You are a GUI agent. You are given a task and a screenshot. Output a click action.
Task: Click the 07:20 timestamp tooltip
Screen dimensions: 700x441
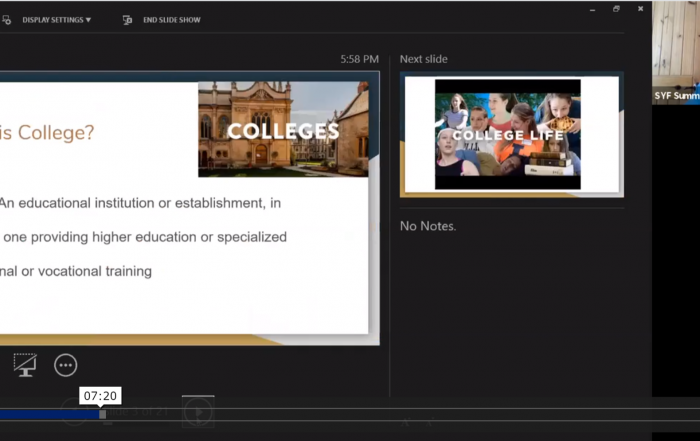click(100, 396)
